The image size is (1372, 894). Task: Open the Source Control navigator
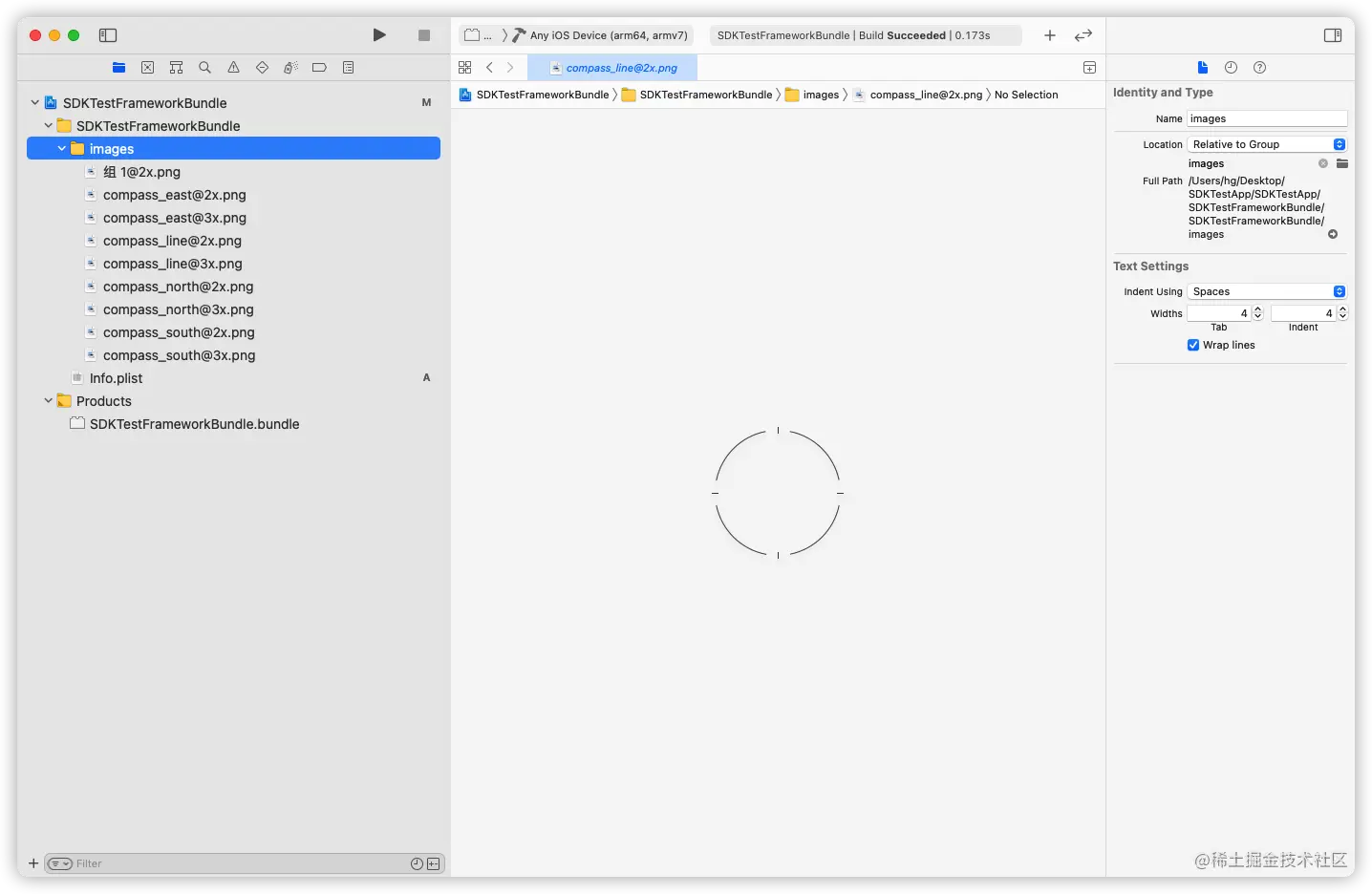pos(147,68)
